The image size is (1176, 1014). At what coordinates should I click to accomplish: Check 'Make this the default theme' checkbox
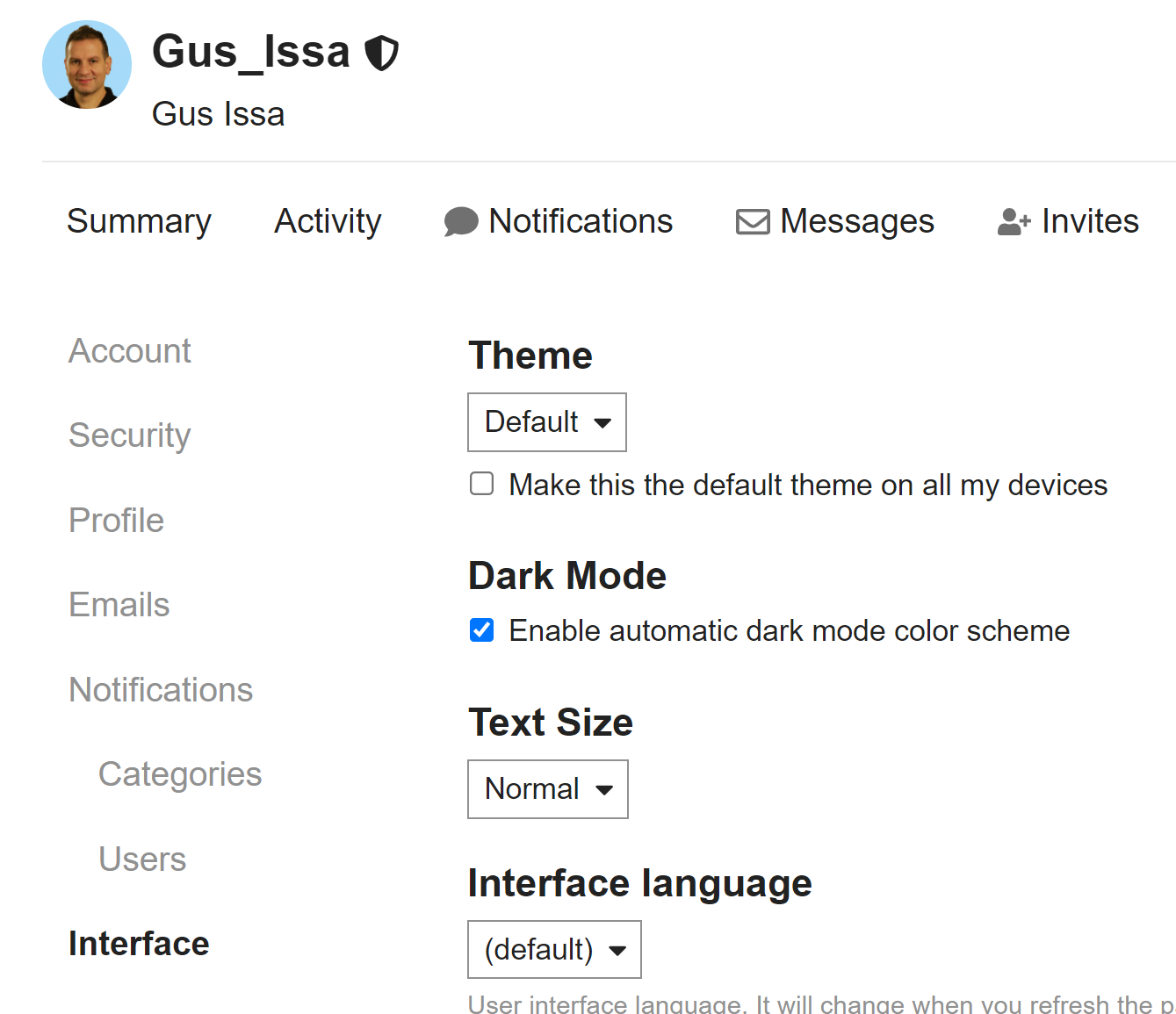pyautogui.click(x=482, y=484)
